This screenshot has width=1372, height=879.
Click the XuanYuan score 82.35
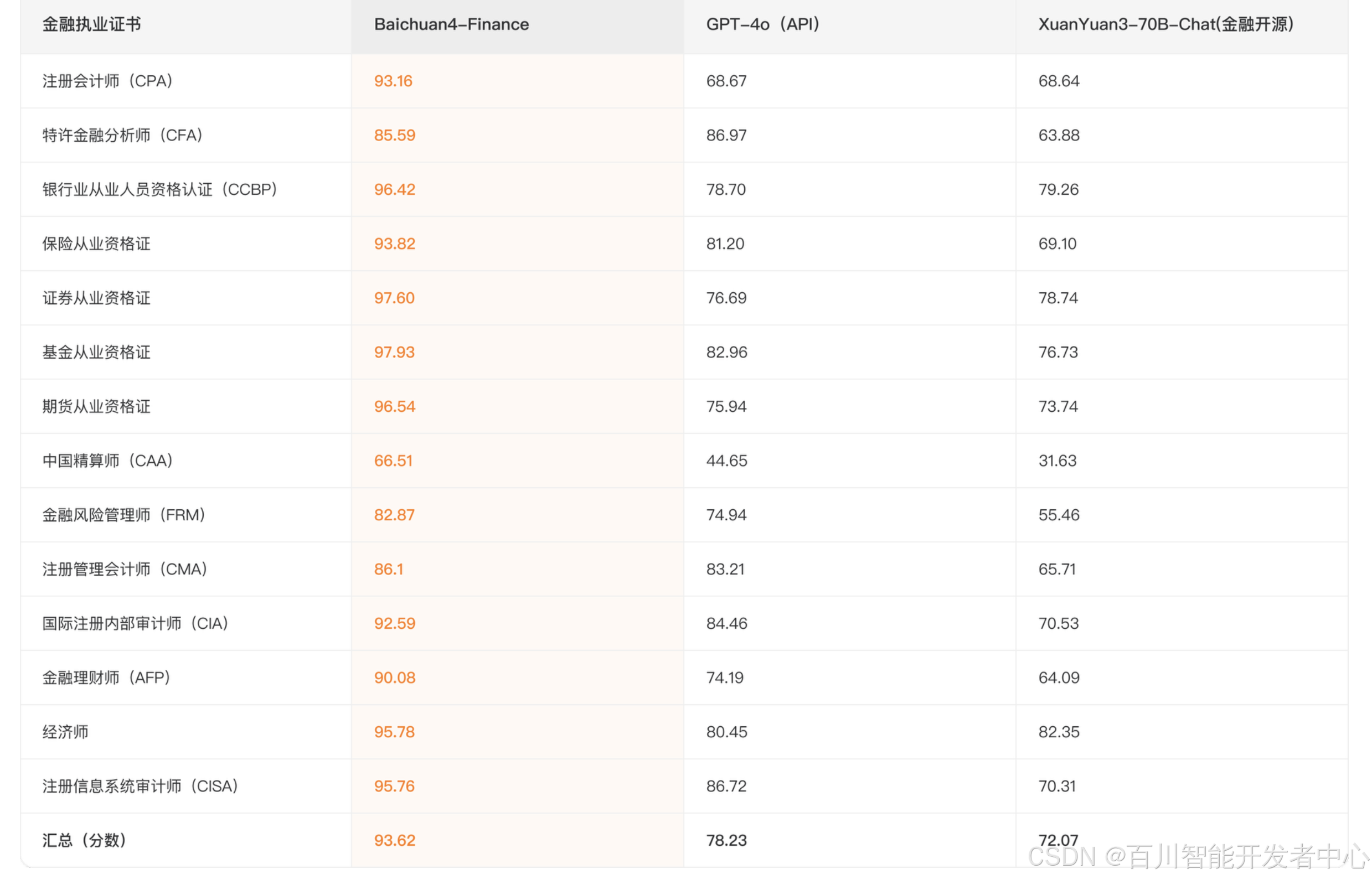(x=1059, y=732)
